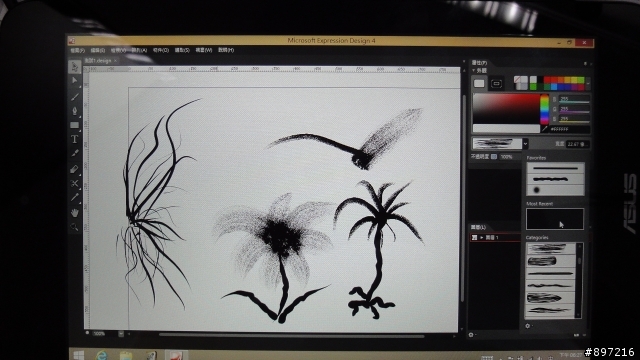Toggle visibility of layer 1

475,237
